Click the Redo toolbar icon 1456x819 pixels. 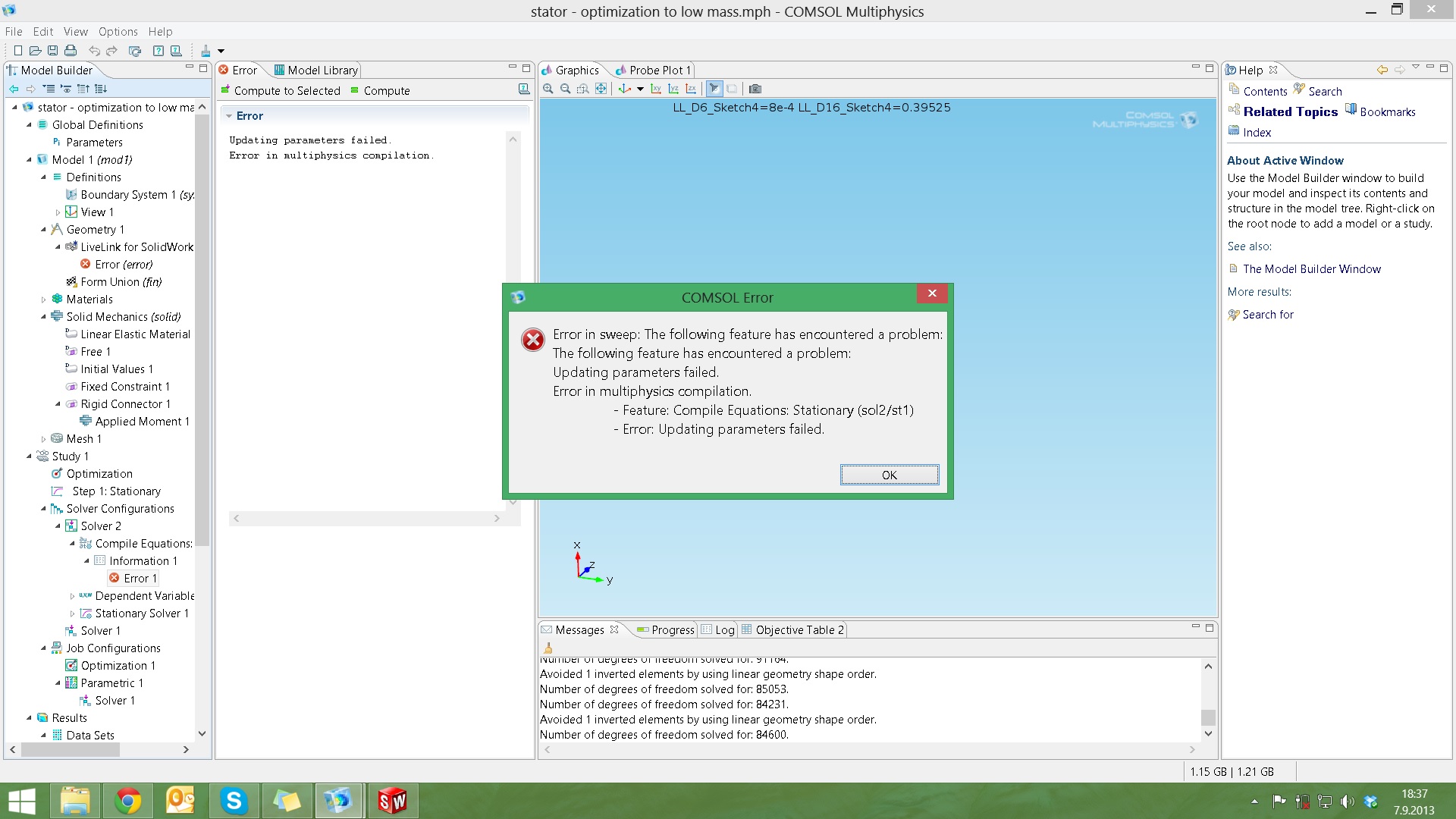point(111,51)
